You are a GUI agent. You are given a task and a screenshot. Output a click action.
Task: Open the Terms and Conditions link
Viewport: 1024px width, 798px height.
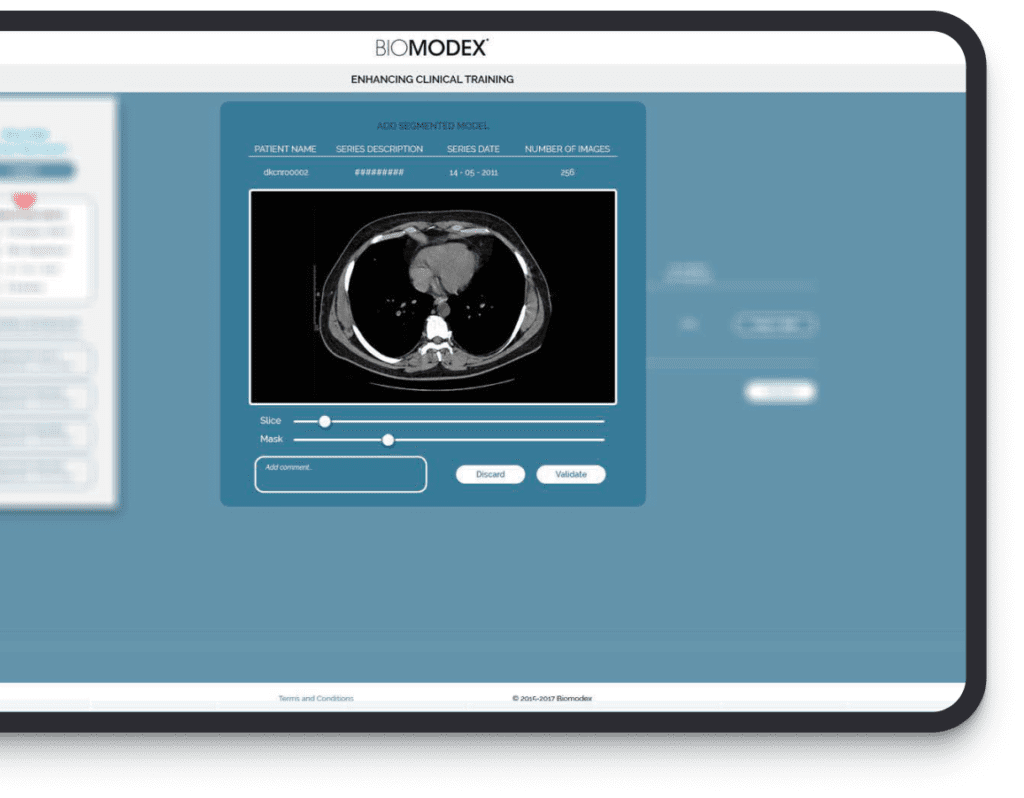click(x=316, y=698)
